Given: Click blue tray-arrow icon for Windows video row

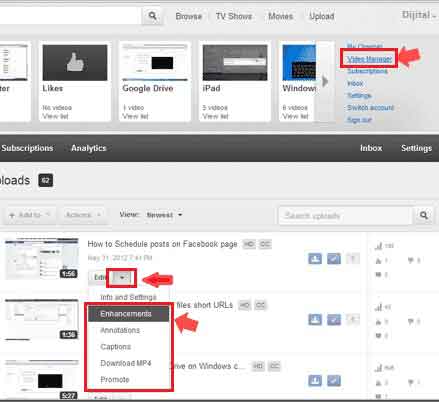Looking at the screenshot, I should click(x=315, y=381).
